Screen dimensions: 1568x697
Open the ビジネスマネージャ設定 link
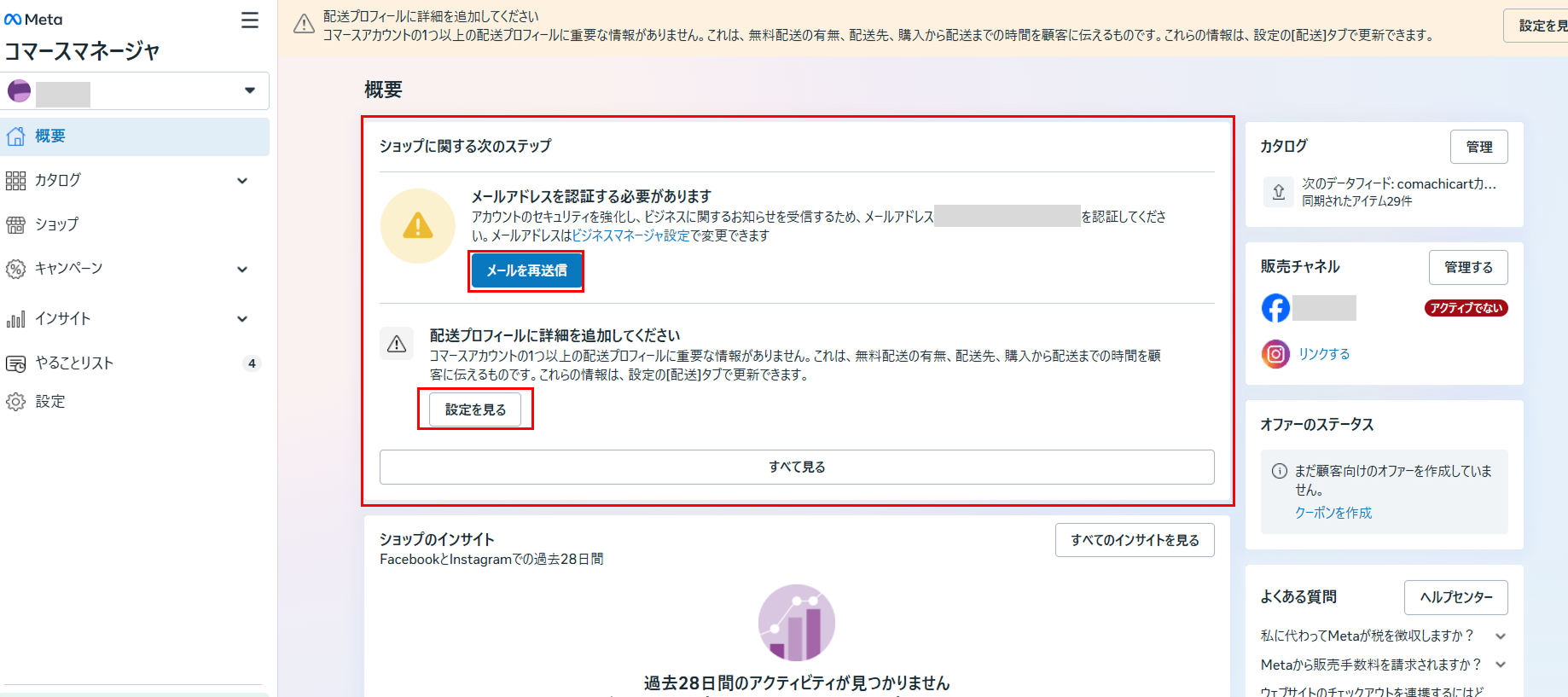click(x=630, y=235)
